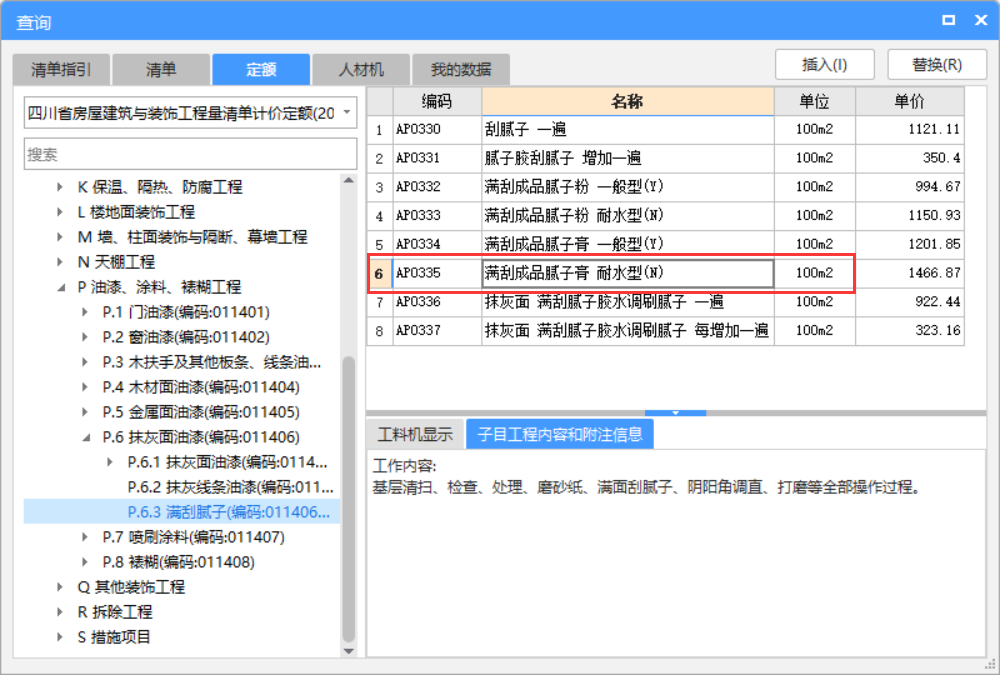This screenshot has height=675, width=1000.
Task: Select tree item P.6.3 满刮腻子
Action: point(228,512)
